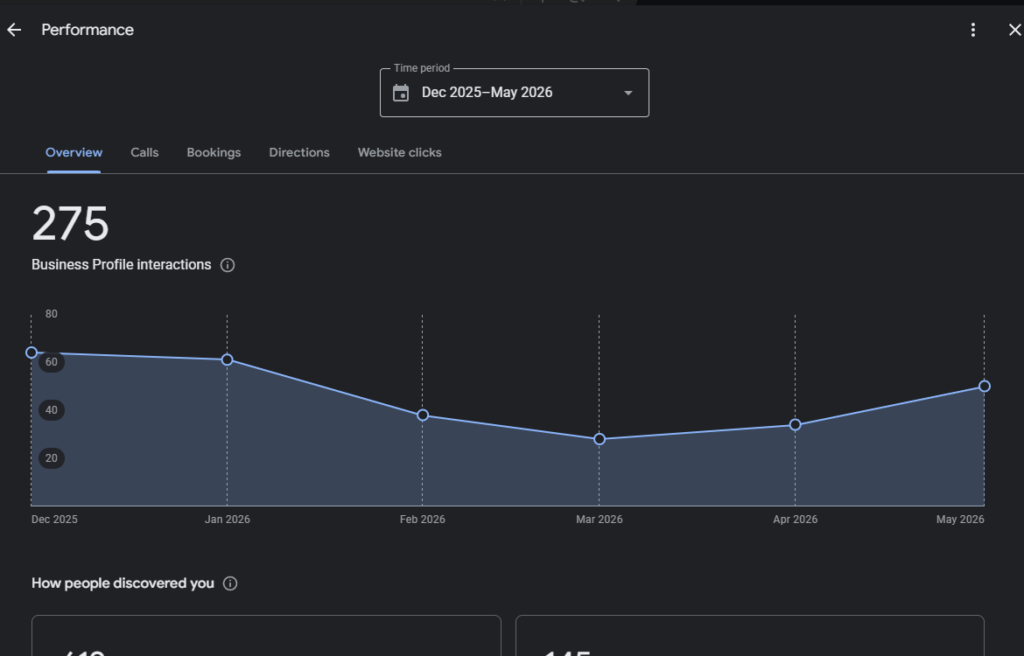Click the Mar 2026 x-axis label

(600, 519)
